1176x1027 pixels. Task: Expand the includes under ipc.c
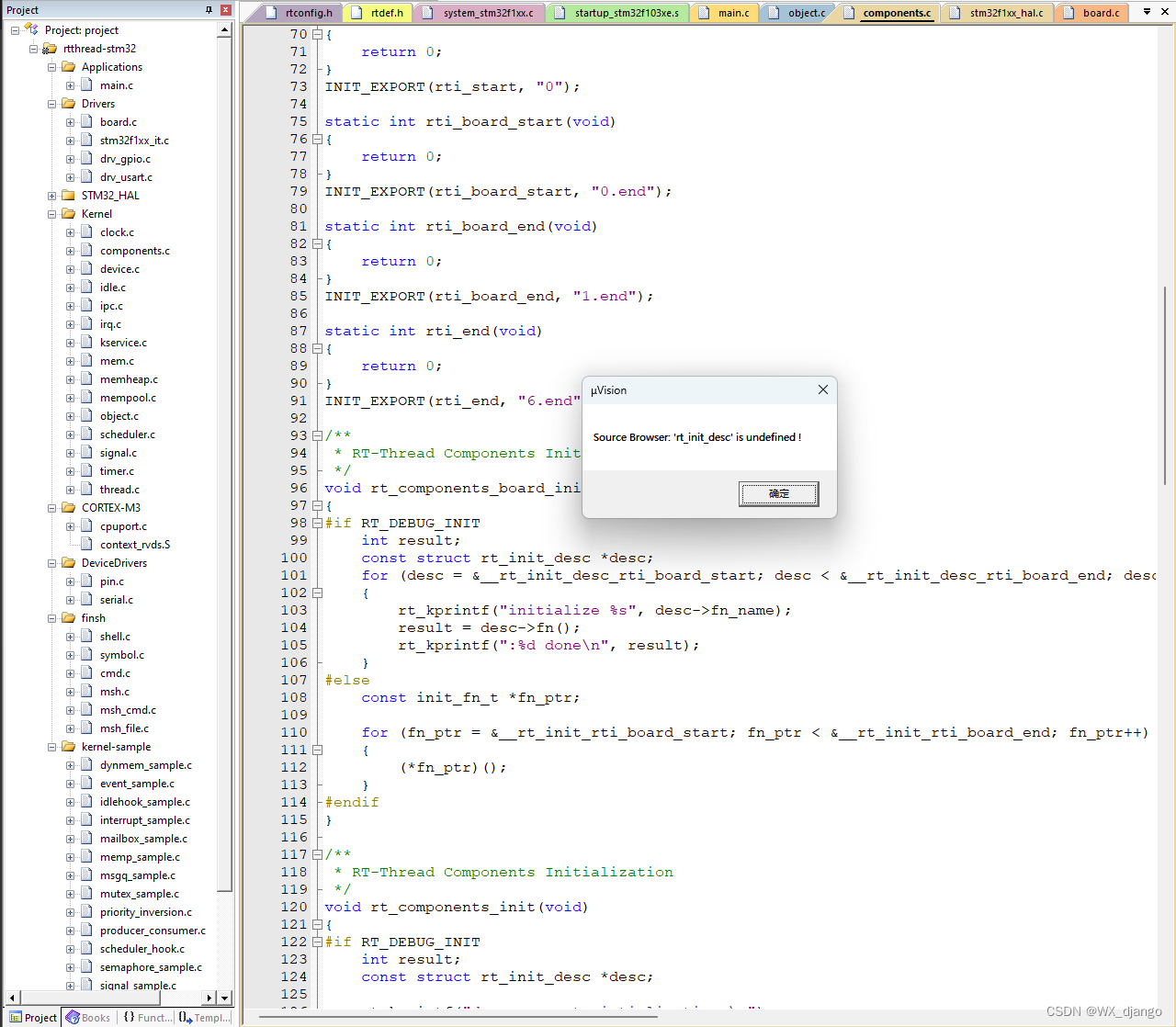(70, 306)
